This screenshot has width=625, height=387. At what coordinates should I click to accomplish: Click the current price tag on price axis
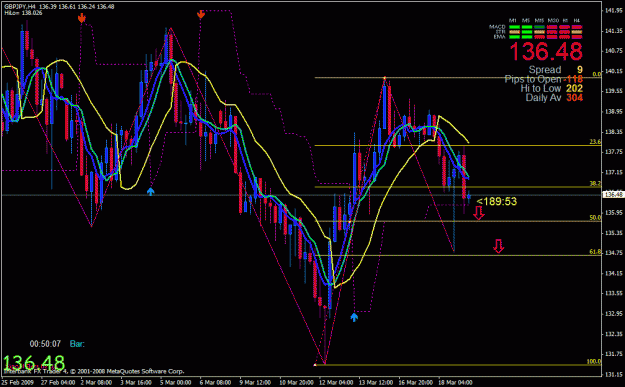pyautogui.click(x=613, y=194)
